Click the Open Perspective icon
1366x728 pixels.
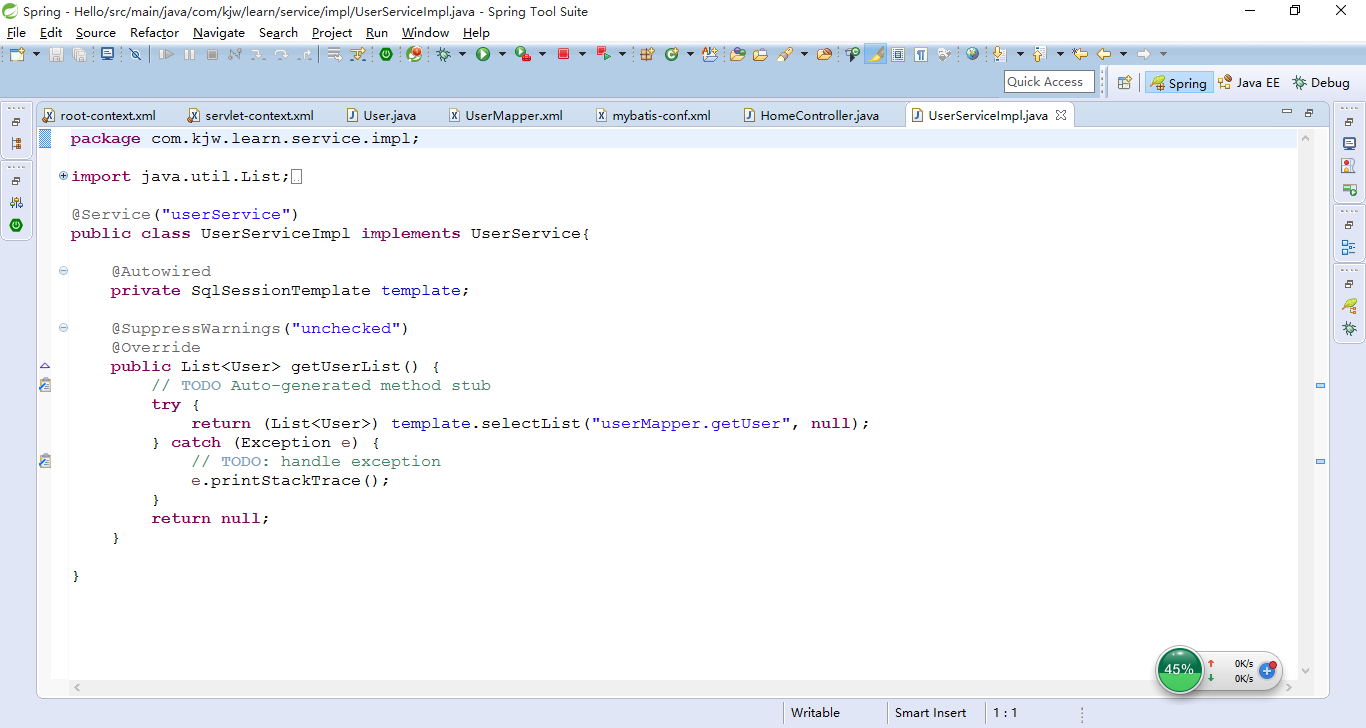[x=1125, y=83]
